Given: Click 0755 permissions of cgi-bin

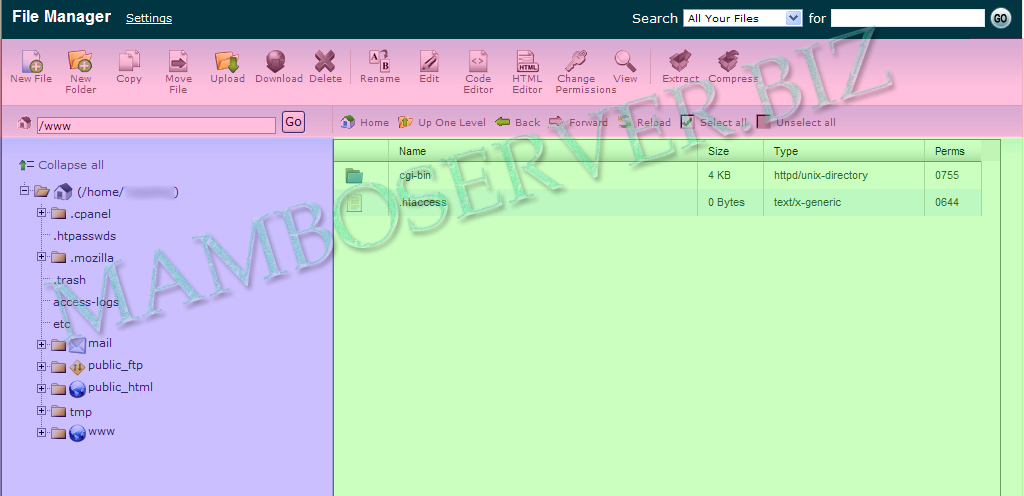Looking at the screenshot, I should [947, 176].
